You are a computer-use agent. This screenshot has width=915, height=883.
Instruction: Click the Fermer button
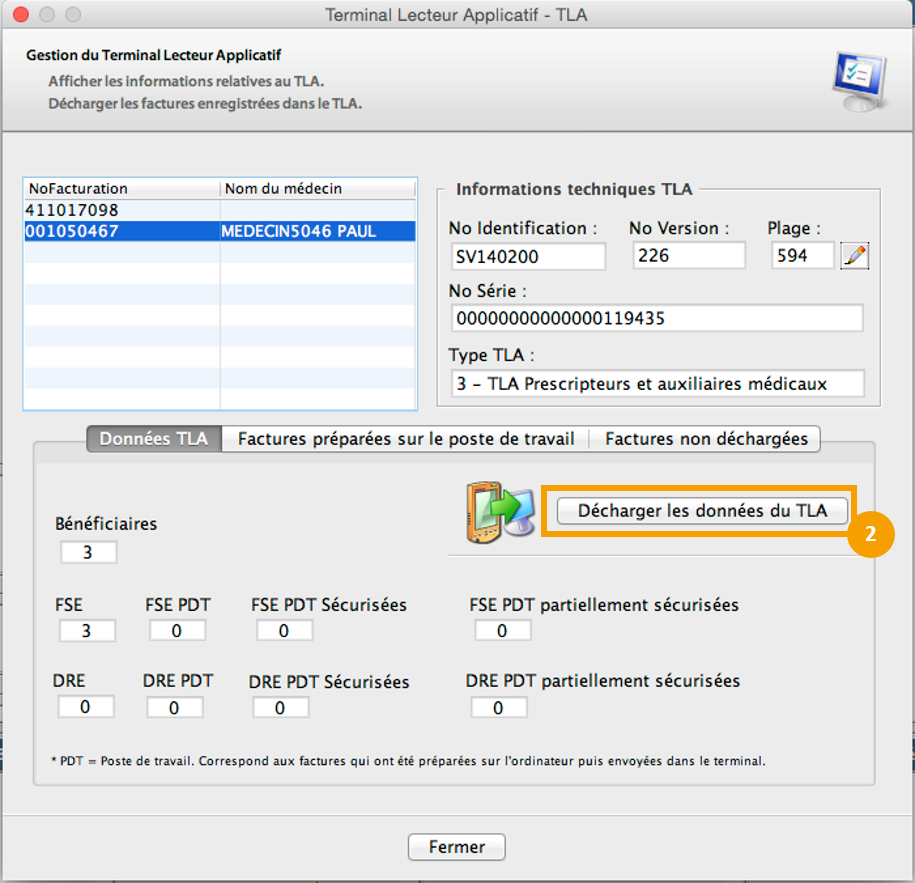point(456,847)
